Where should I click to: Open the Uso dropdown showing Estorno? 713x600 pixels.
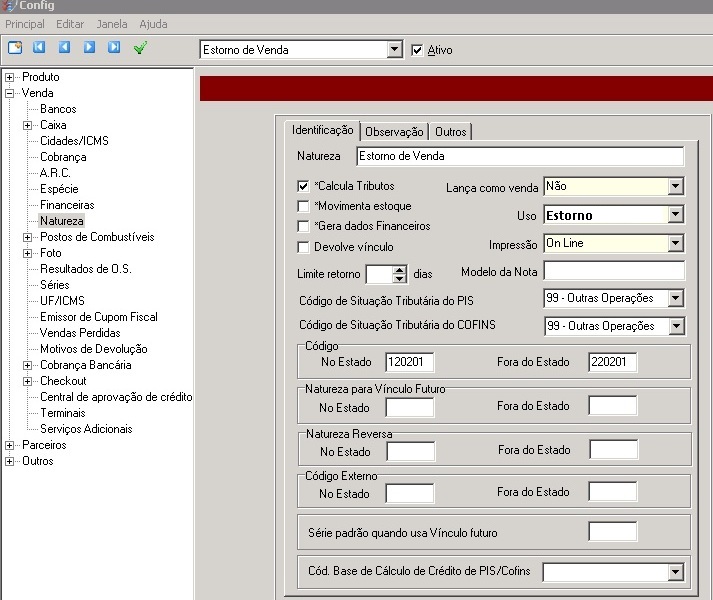click(x=676, y=215)
